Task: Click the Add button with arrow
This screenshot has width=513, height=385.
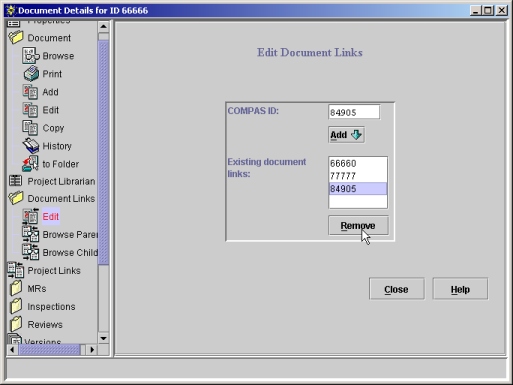Action: [x=346, y=135]
